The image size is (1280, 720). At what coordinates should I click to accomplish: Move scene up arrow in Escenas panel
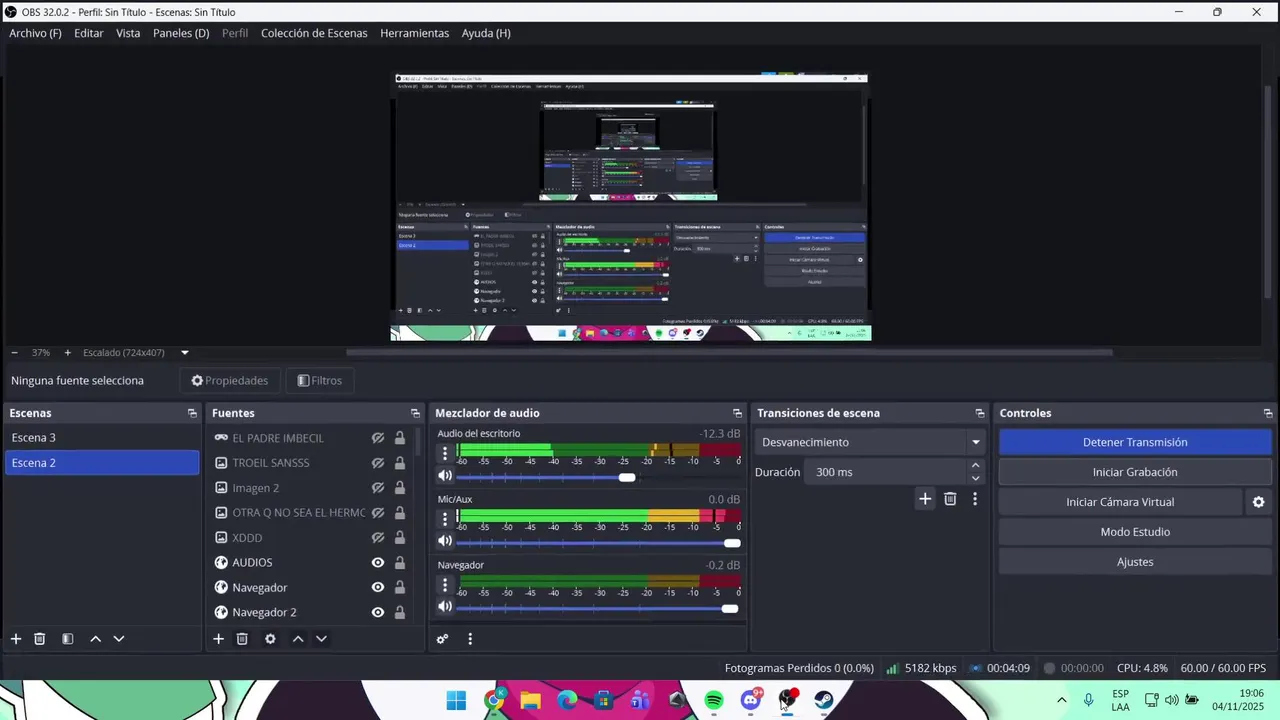point(95,639)
